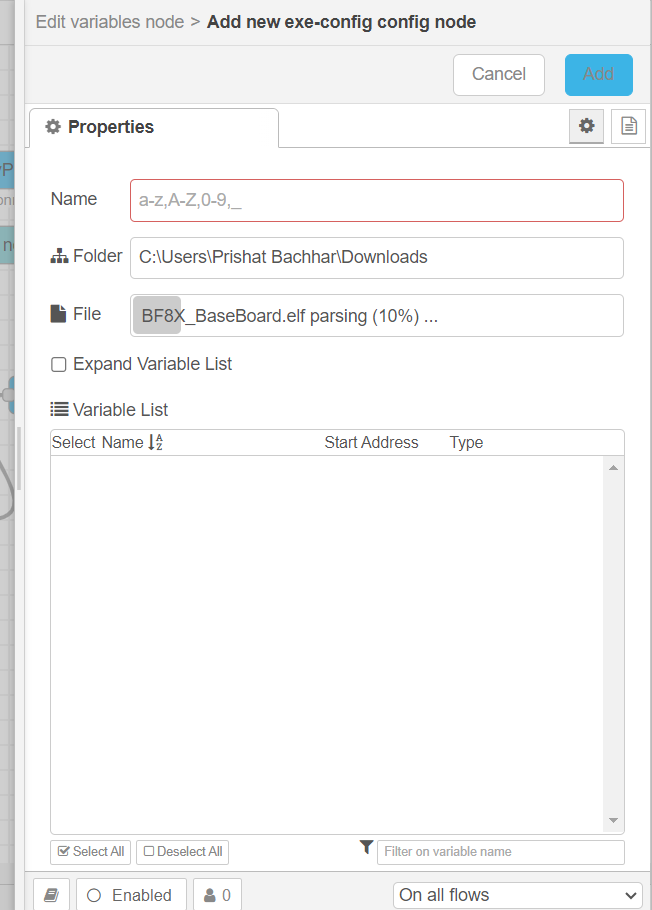Viewport: 652px width, 910px height.
Task: Open the On all flows dropdown
Action: pos(518,895)
